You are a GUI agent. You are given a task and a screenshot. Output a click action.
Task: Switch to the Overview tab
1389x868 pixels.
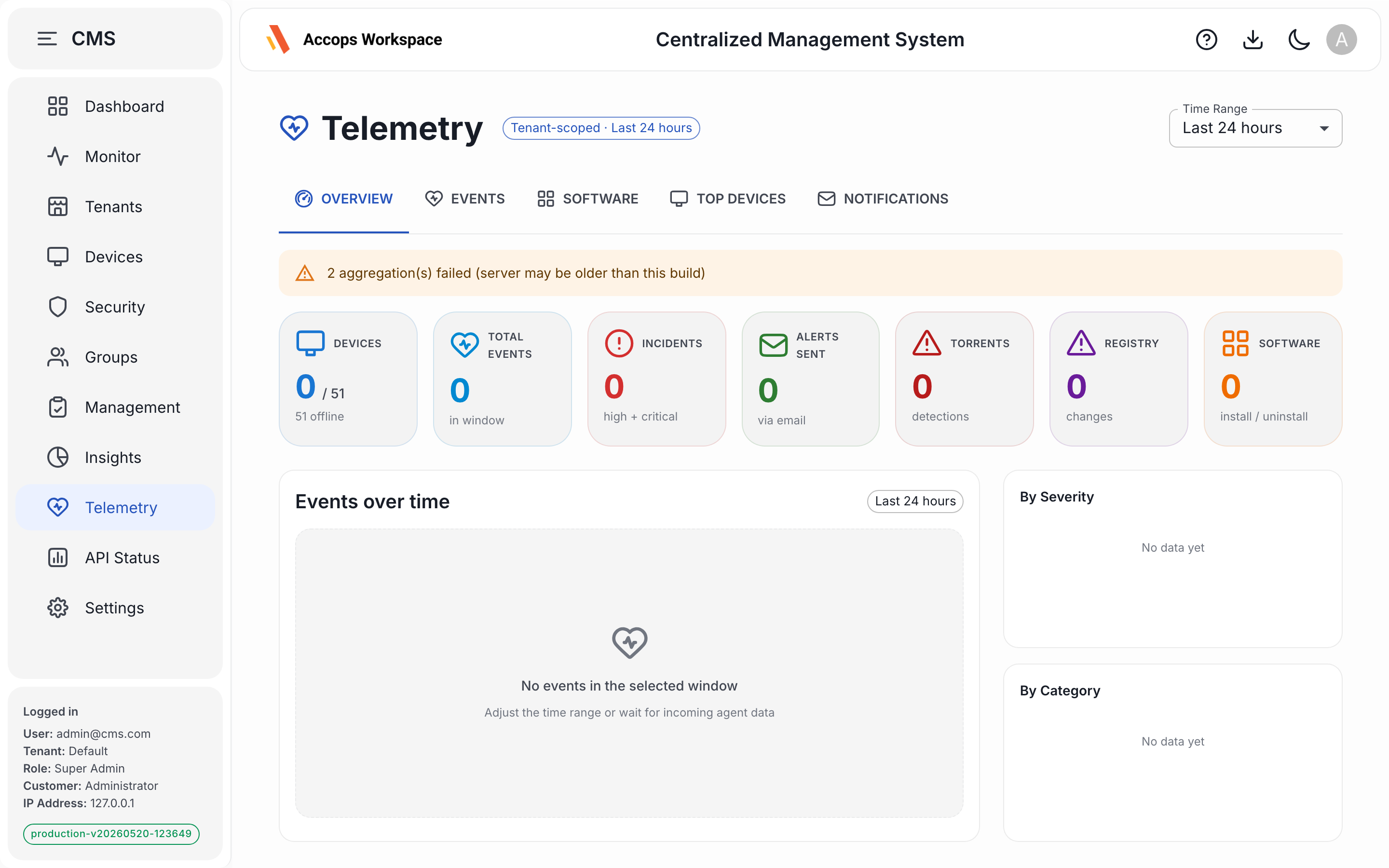[x=343, y=199]
